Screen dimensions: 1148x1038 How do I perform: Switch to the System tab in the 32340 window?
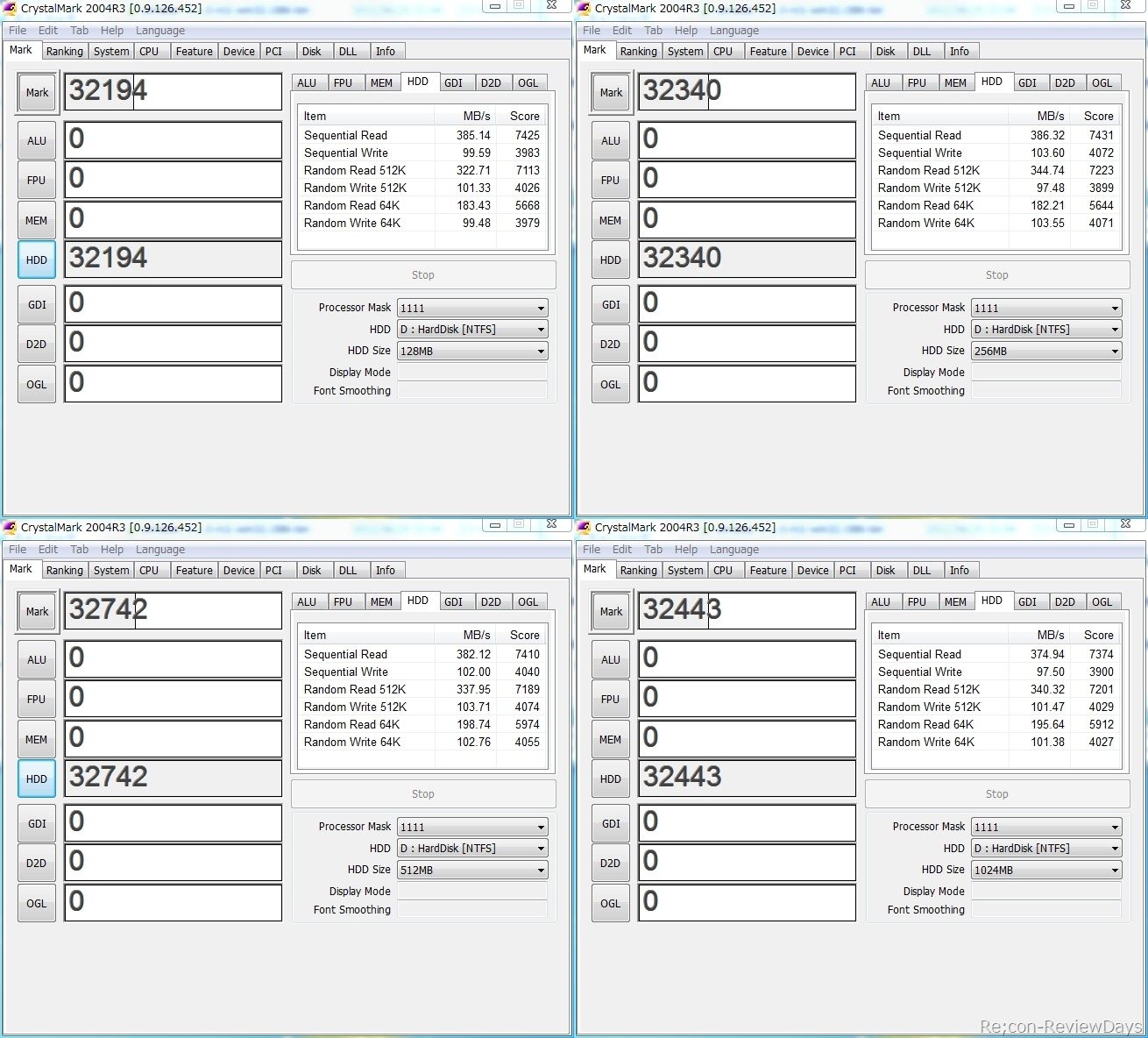685,52
